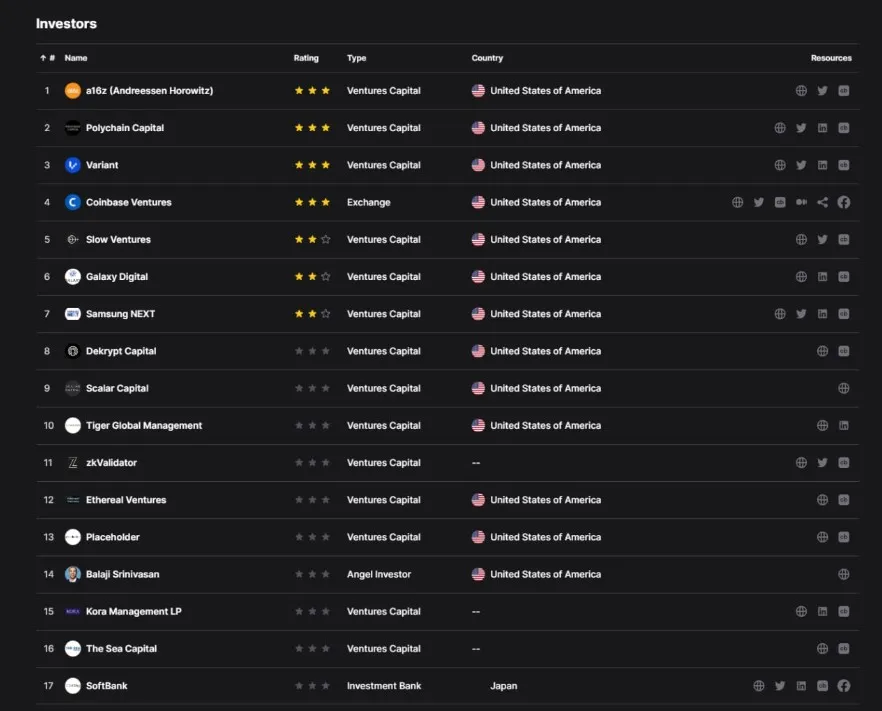Open Kora Management LP LinkedIn icon

[822, 611]
